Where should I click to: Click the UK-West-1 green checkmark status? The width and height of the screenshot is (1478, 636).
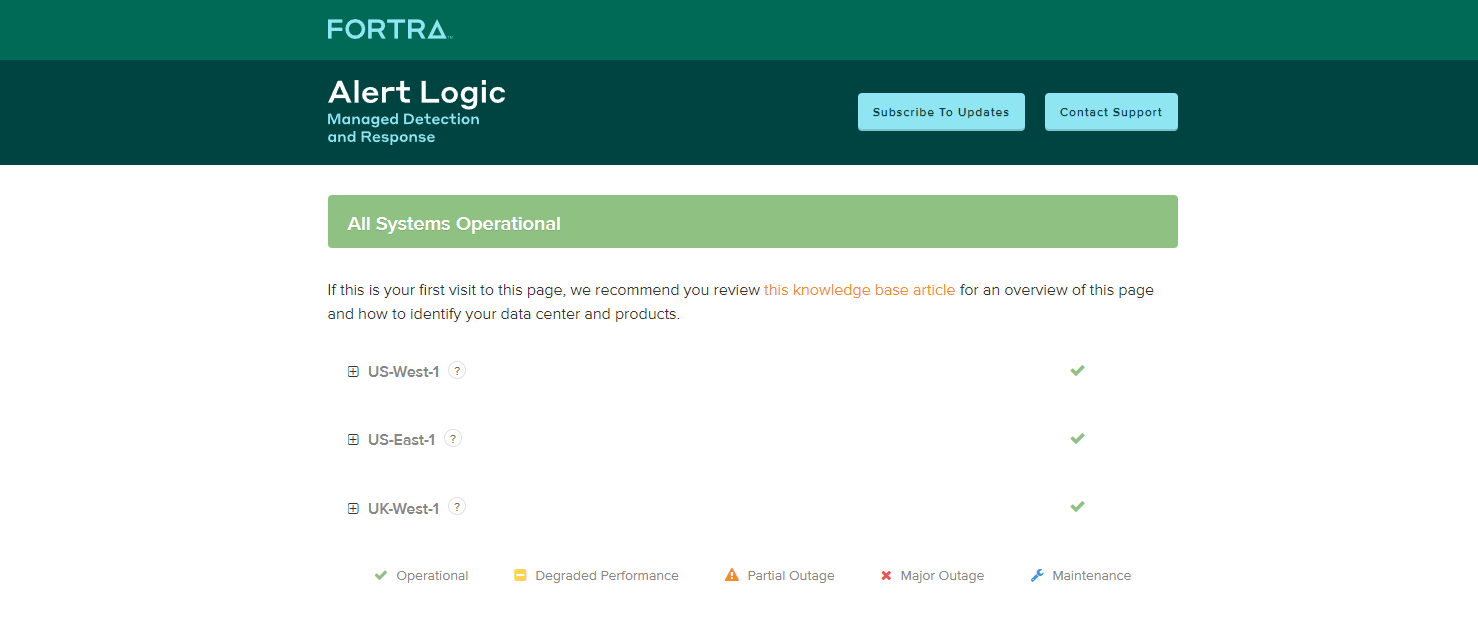(x=1077, y=507)
